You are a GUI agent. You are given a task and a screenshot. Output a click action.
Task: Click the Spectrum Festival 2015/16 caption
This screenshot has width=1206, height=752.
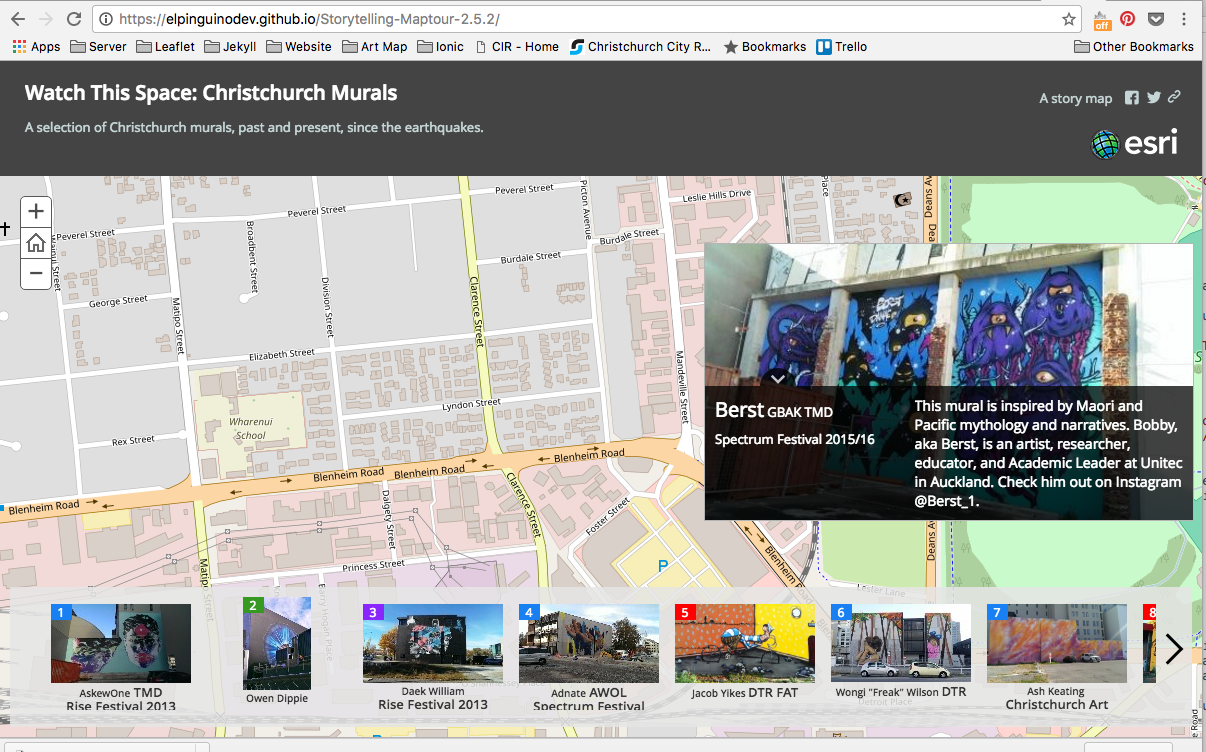pos(793,440)
